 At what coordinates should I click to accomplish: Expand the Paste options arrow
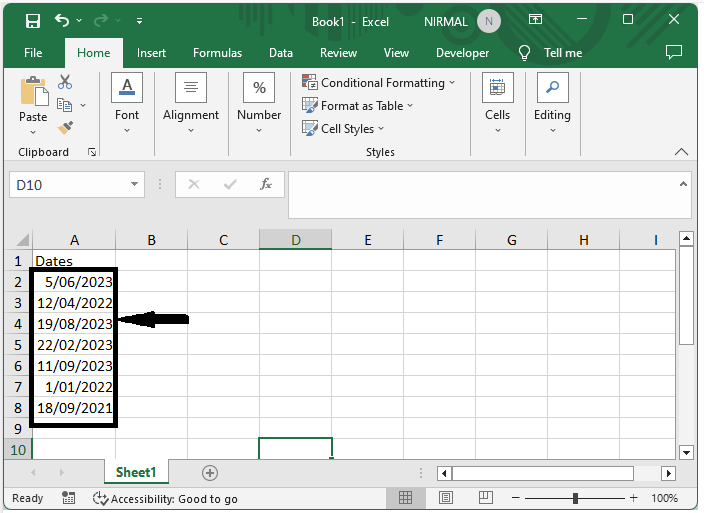33,132
